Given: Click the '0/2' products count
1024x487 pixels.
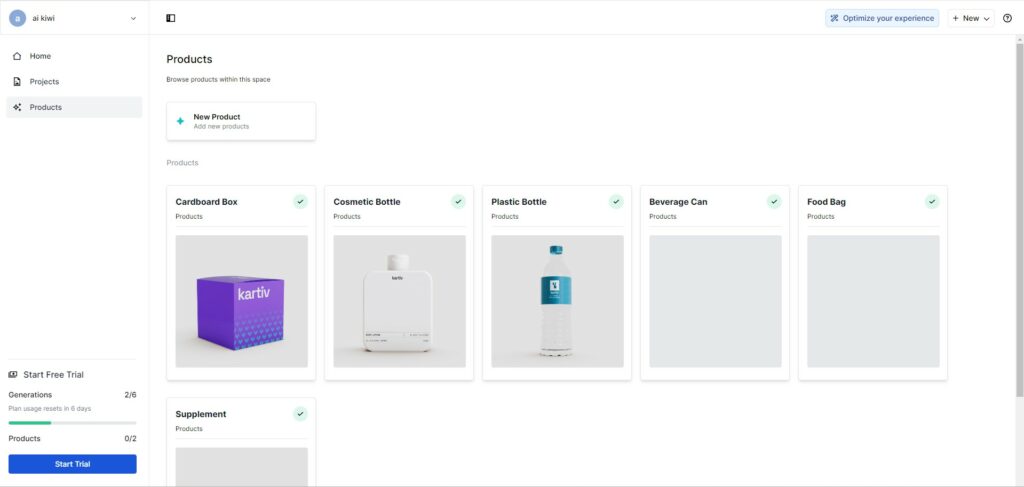Looking at the screenshot, I should (131, 439).
